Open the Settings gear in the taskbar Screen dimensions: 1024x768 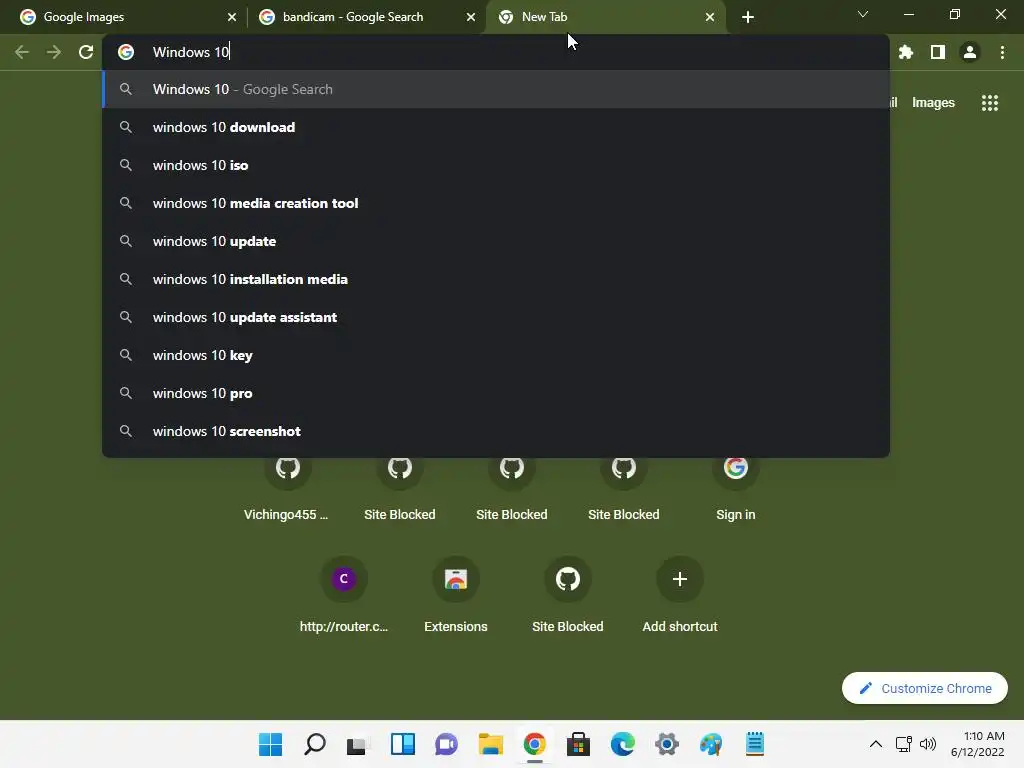[x=667, y=744]
